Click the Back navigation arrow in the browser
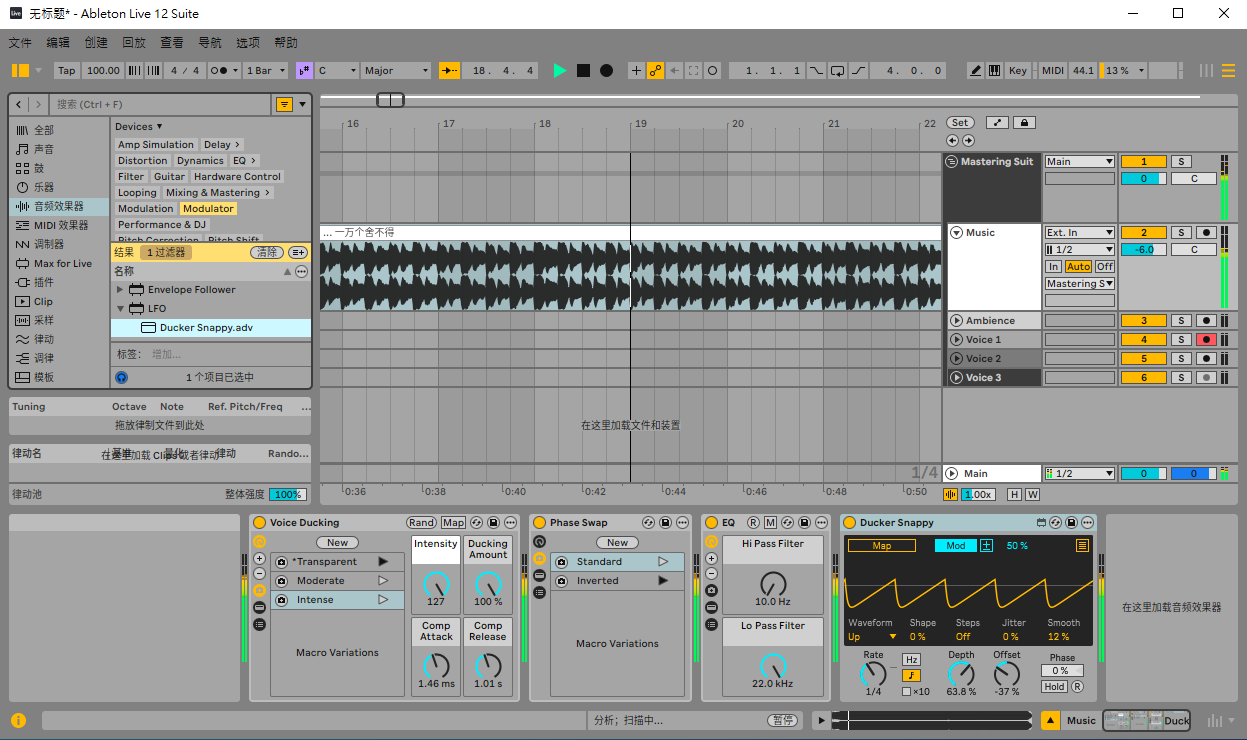1247x740 pixels. click(19, 104)
